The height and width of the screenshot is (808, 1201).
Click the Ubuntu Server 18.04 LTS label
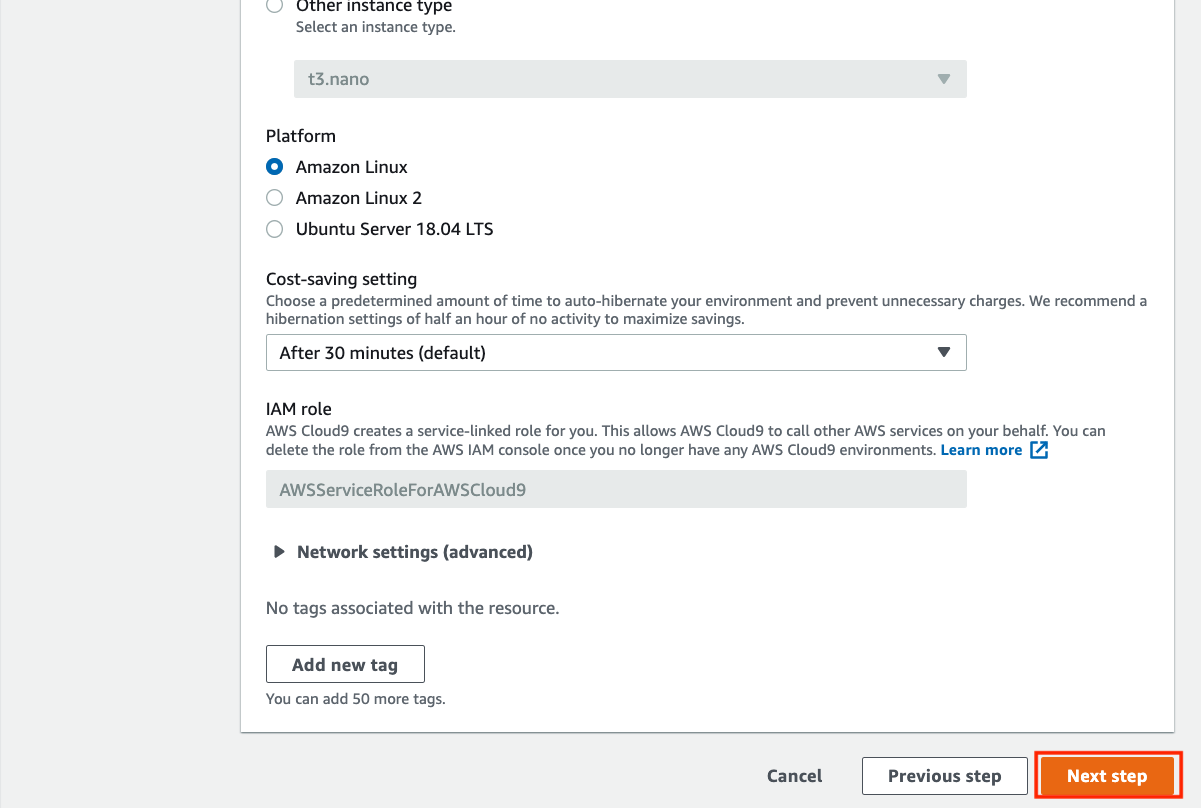tap(394, 229)
